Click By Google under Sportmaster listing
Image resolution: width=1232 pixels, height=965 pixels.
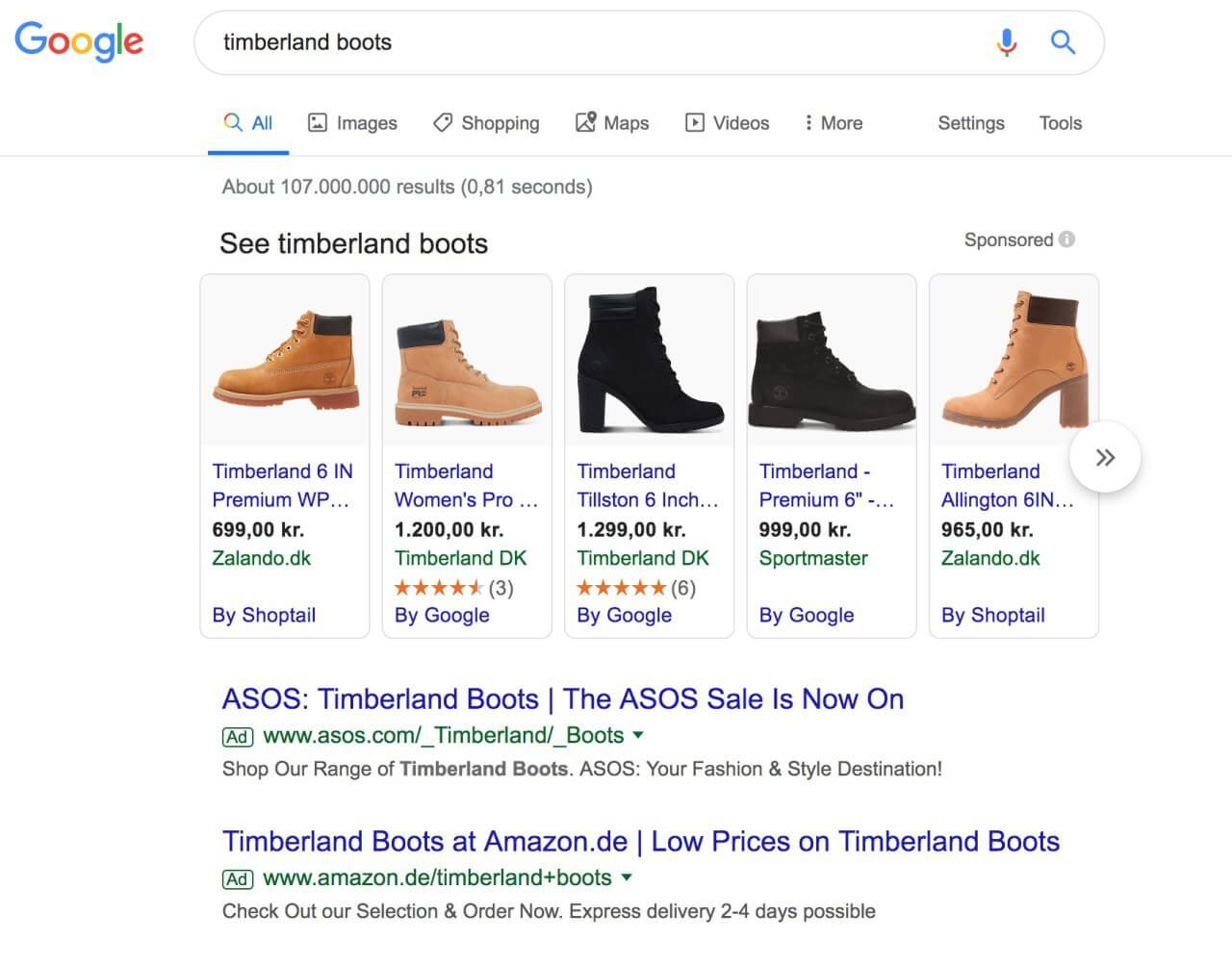tap(807, 615)
